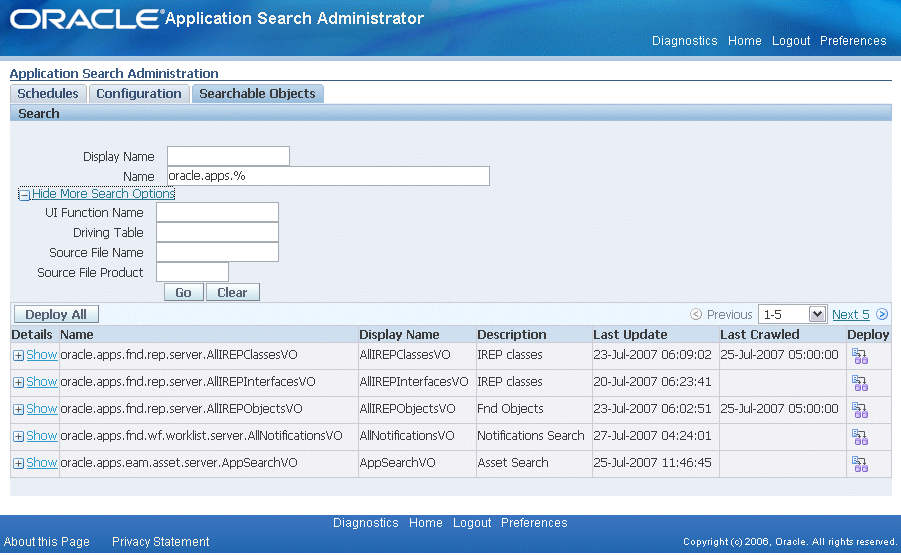Click the Deploy All button

56,314
